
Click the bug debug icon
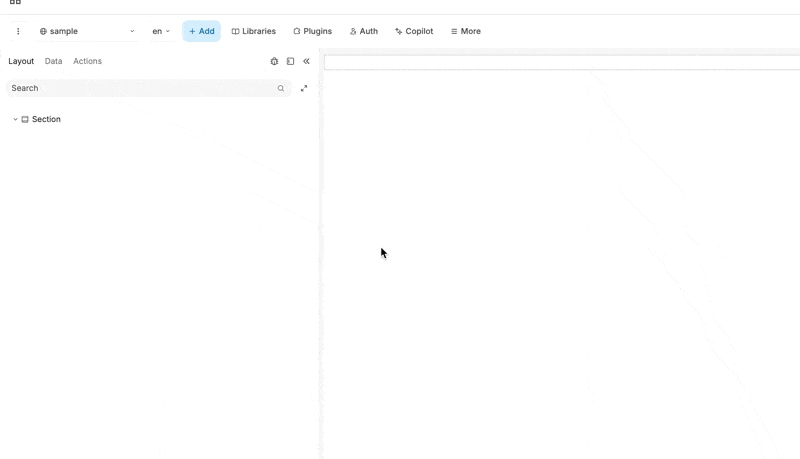pyautogui.click(x=274, y=61)
